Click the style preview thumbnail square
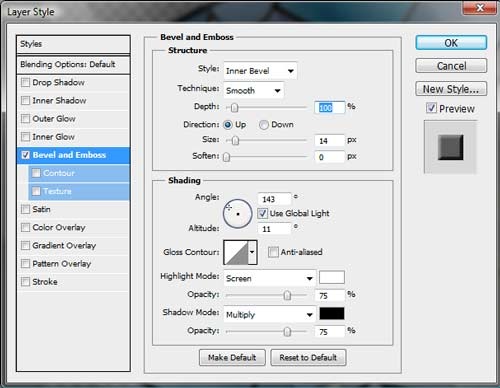Image resolution: width=500 pixels, height=388 pixels. pos(450,147)
